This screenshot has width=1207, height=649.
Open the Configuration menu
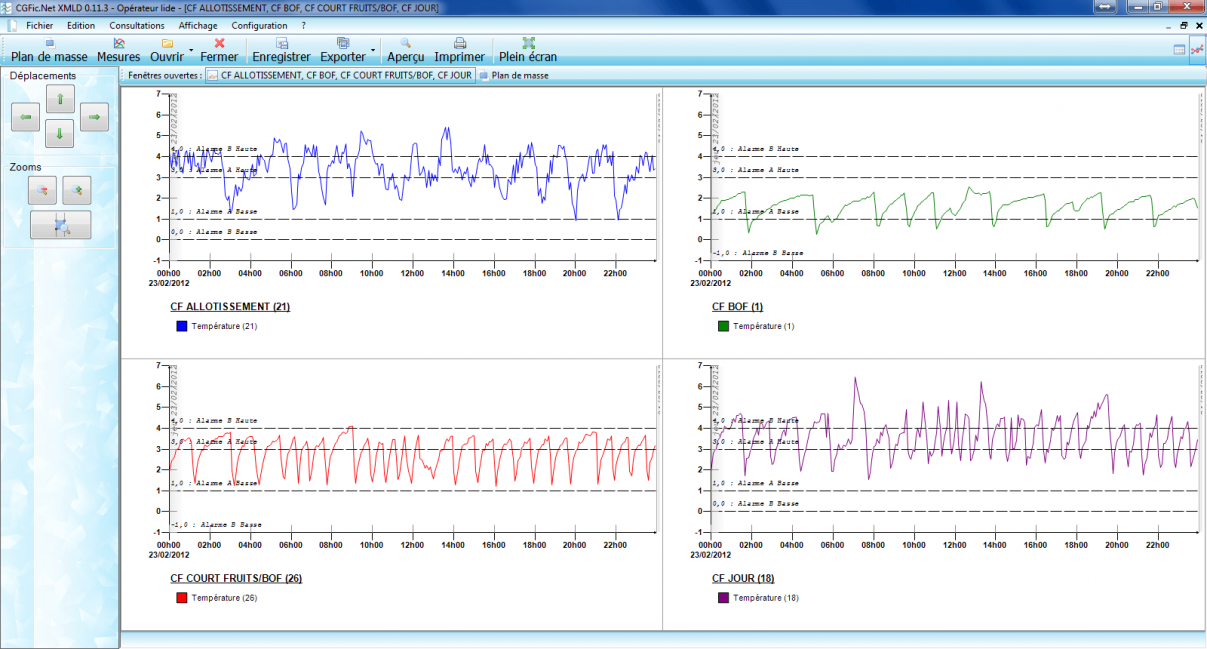(259, 25)
